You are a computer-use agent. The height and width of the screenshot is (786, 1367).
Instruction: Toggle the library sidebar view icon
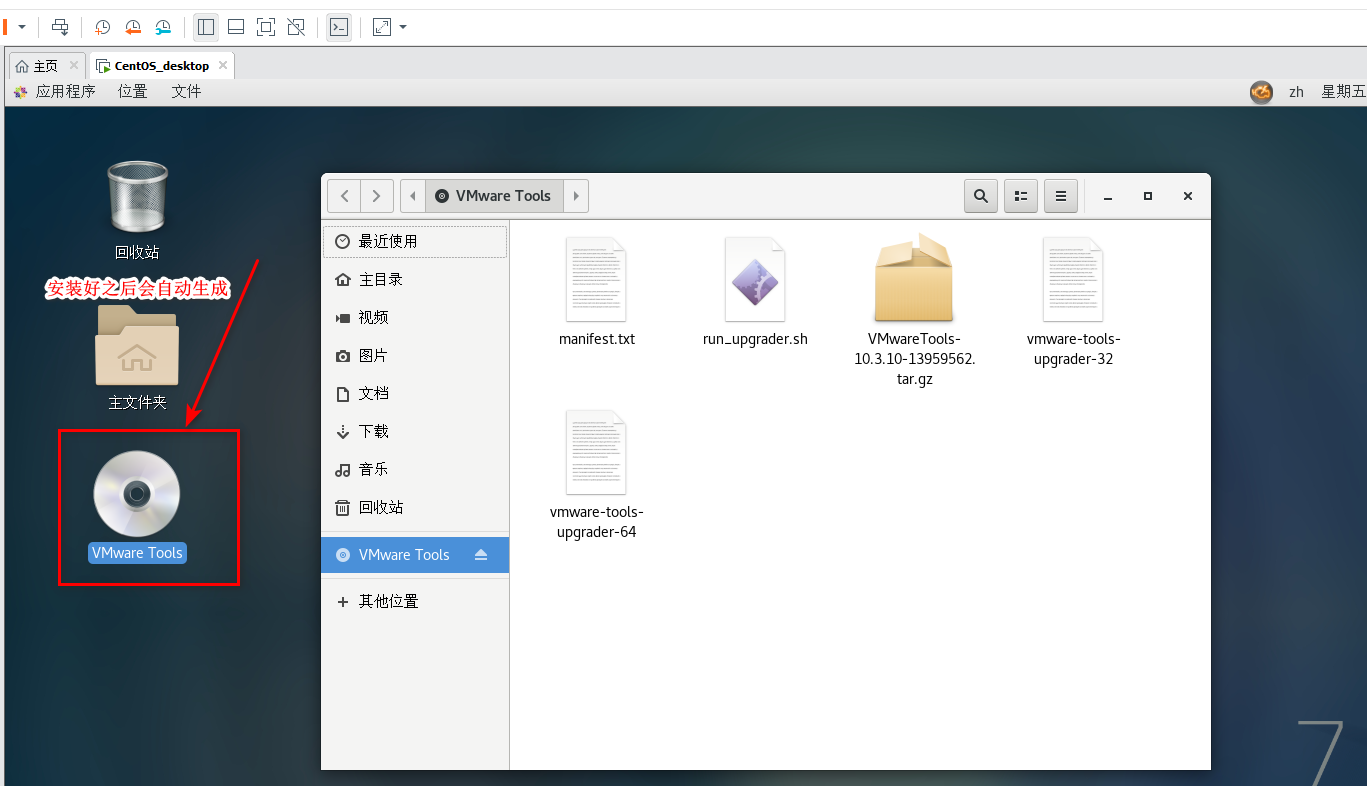[x=205, y=27]
